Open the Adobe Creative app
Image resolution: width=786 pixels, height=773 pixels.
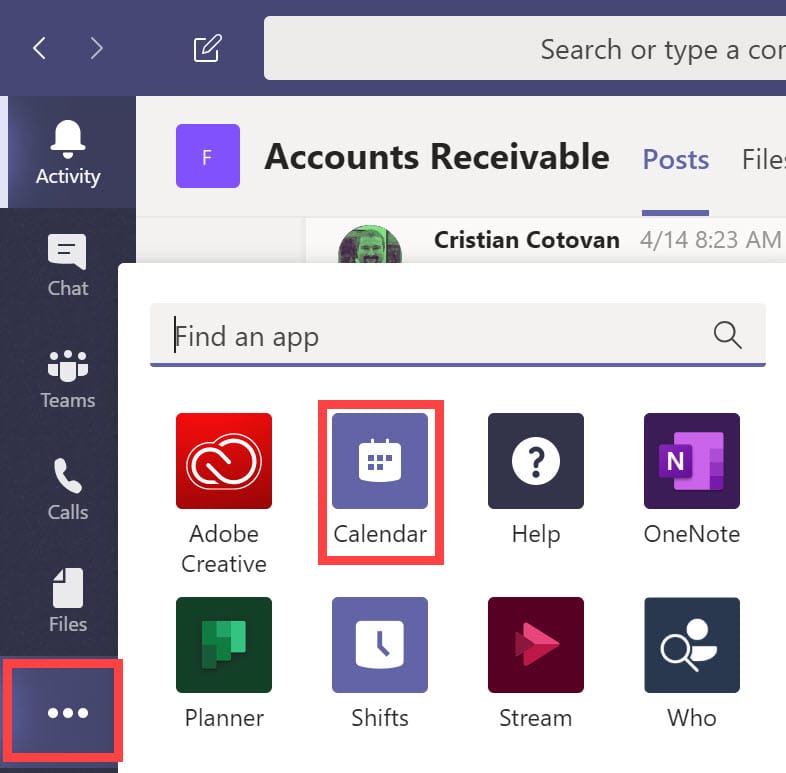click(x=224, y=493)
